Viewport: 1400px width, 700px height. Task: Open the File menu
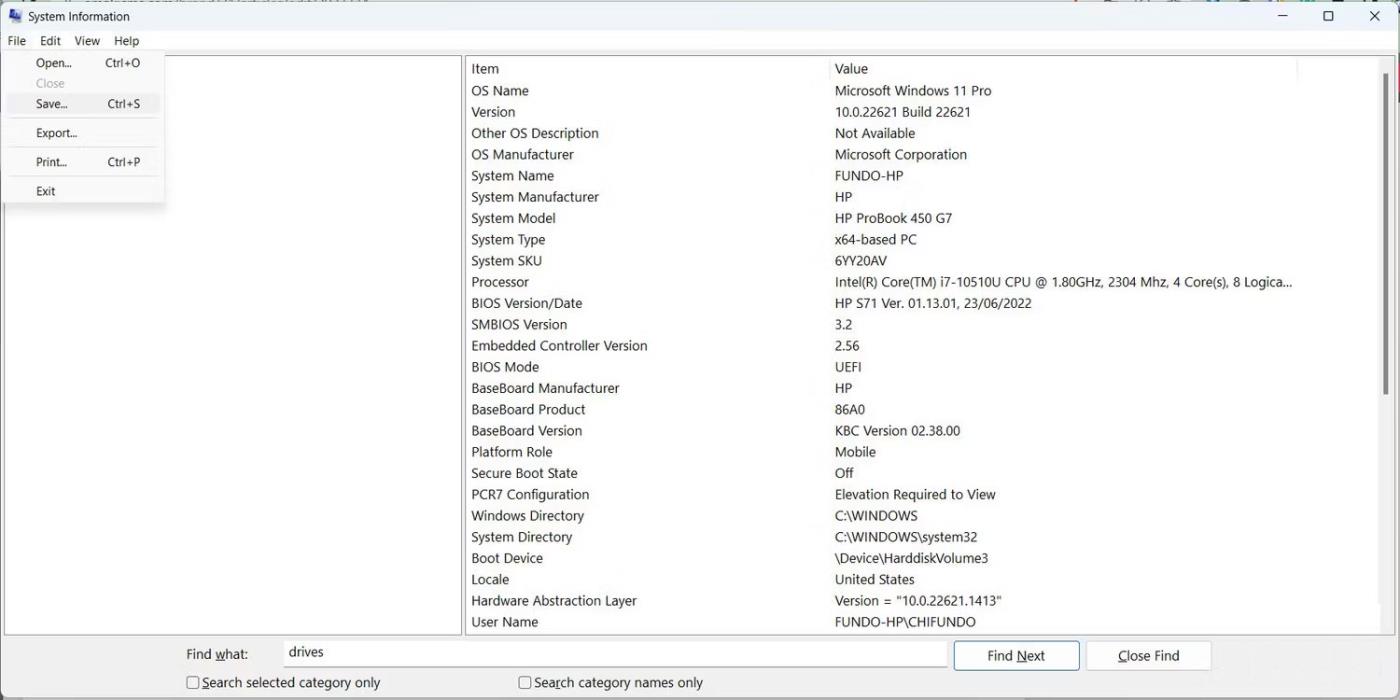pos(17,41)
